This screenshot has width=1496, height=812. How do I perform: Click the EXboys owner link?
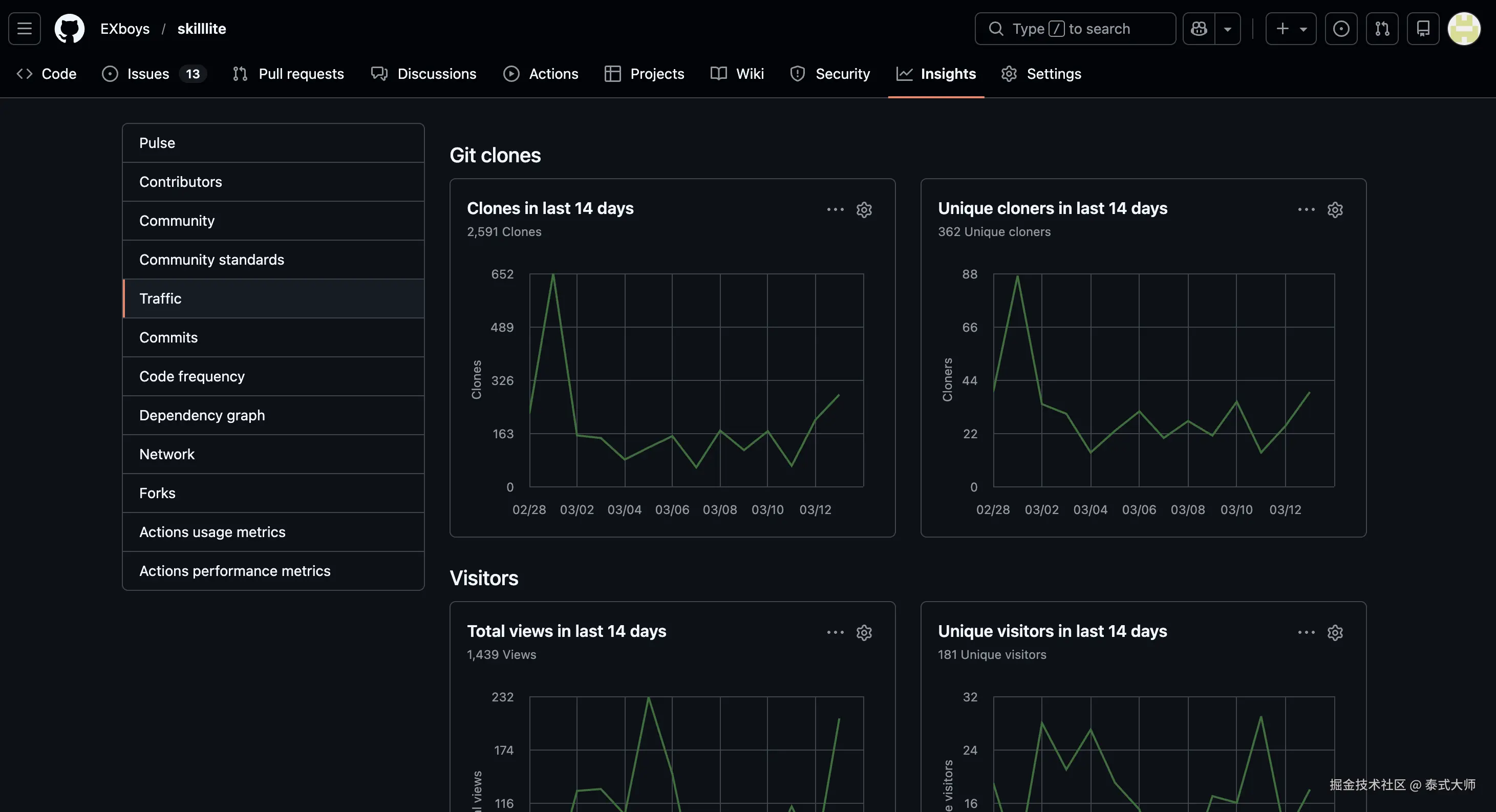point(125,29)
